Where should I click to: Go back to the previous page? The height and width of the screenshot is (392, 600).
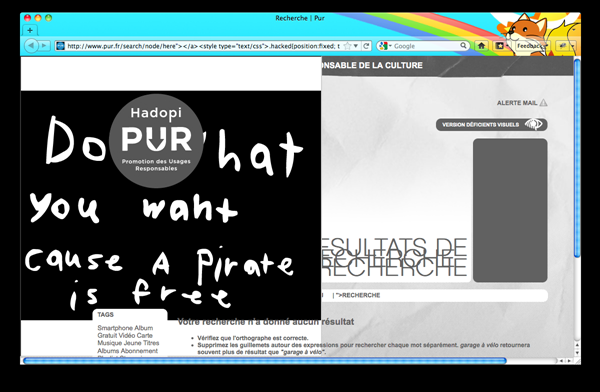31,46
